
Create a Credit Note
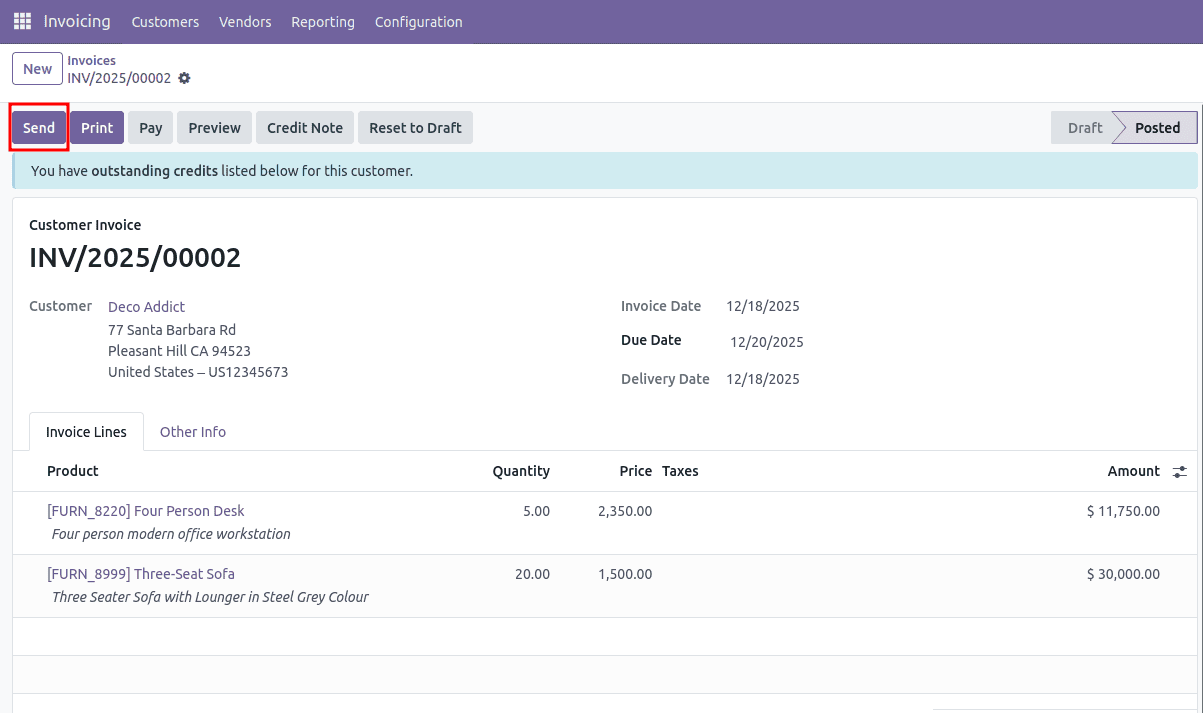pos(304,127)
